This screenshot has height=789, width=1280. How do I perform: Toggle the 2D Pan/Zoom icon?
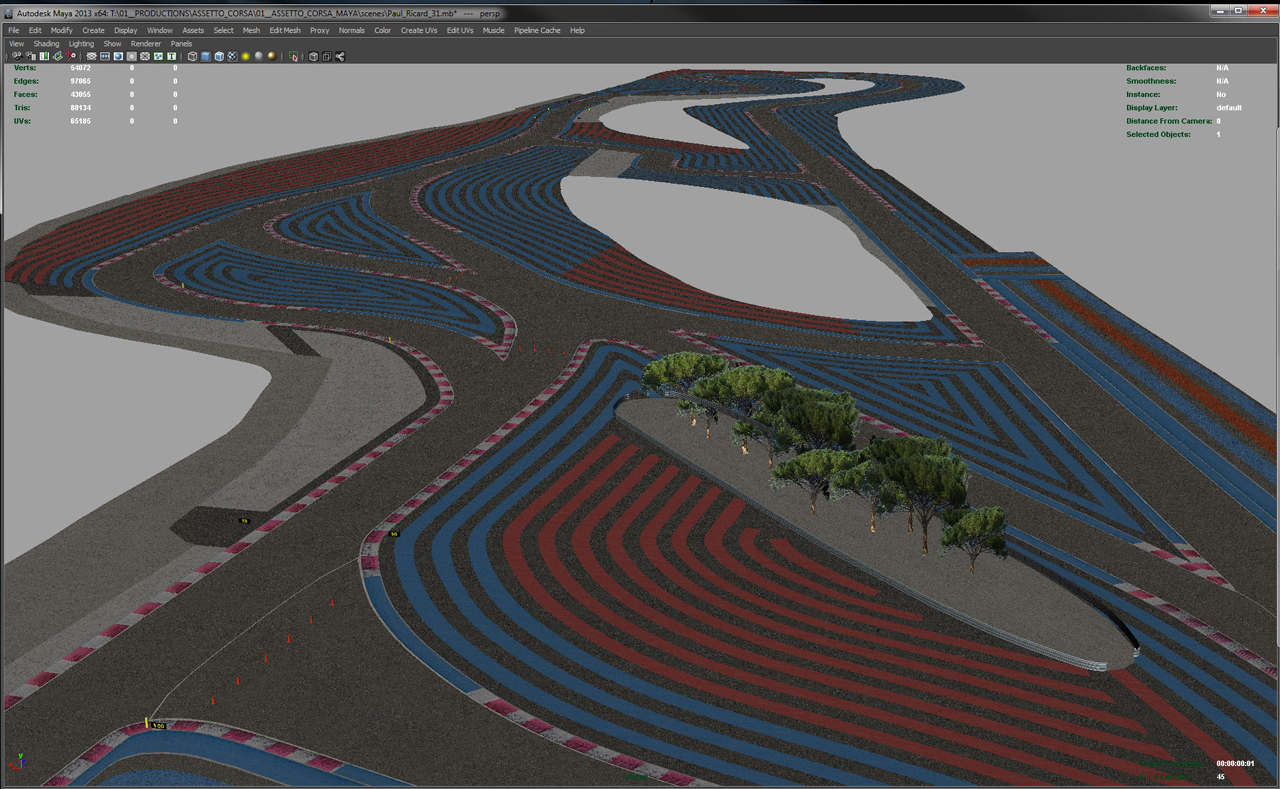70,56
